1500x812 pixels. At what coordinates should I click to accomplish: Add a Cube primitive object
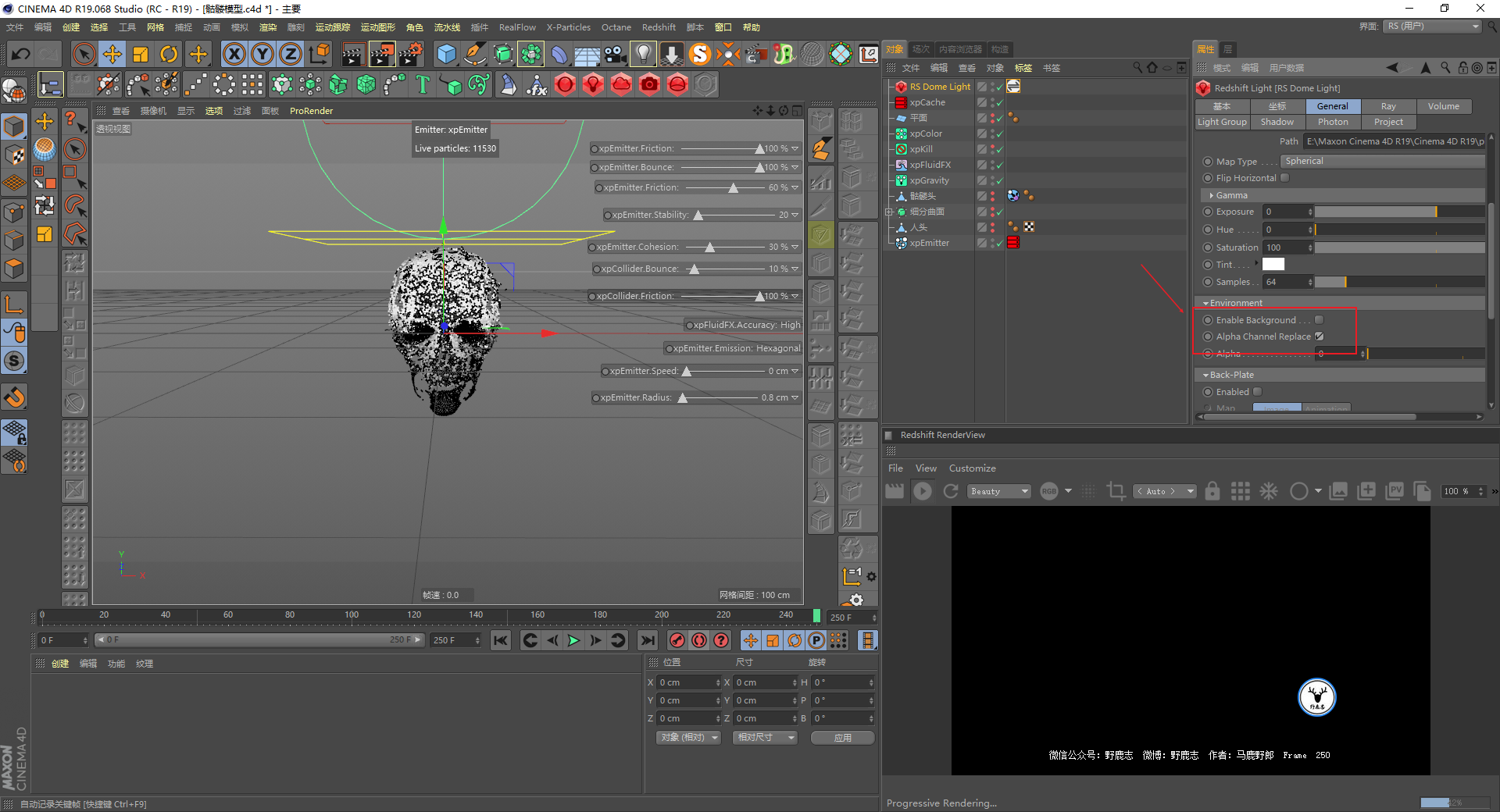pyautogui.click(x=446, y=54)
